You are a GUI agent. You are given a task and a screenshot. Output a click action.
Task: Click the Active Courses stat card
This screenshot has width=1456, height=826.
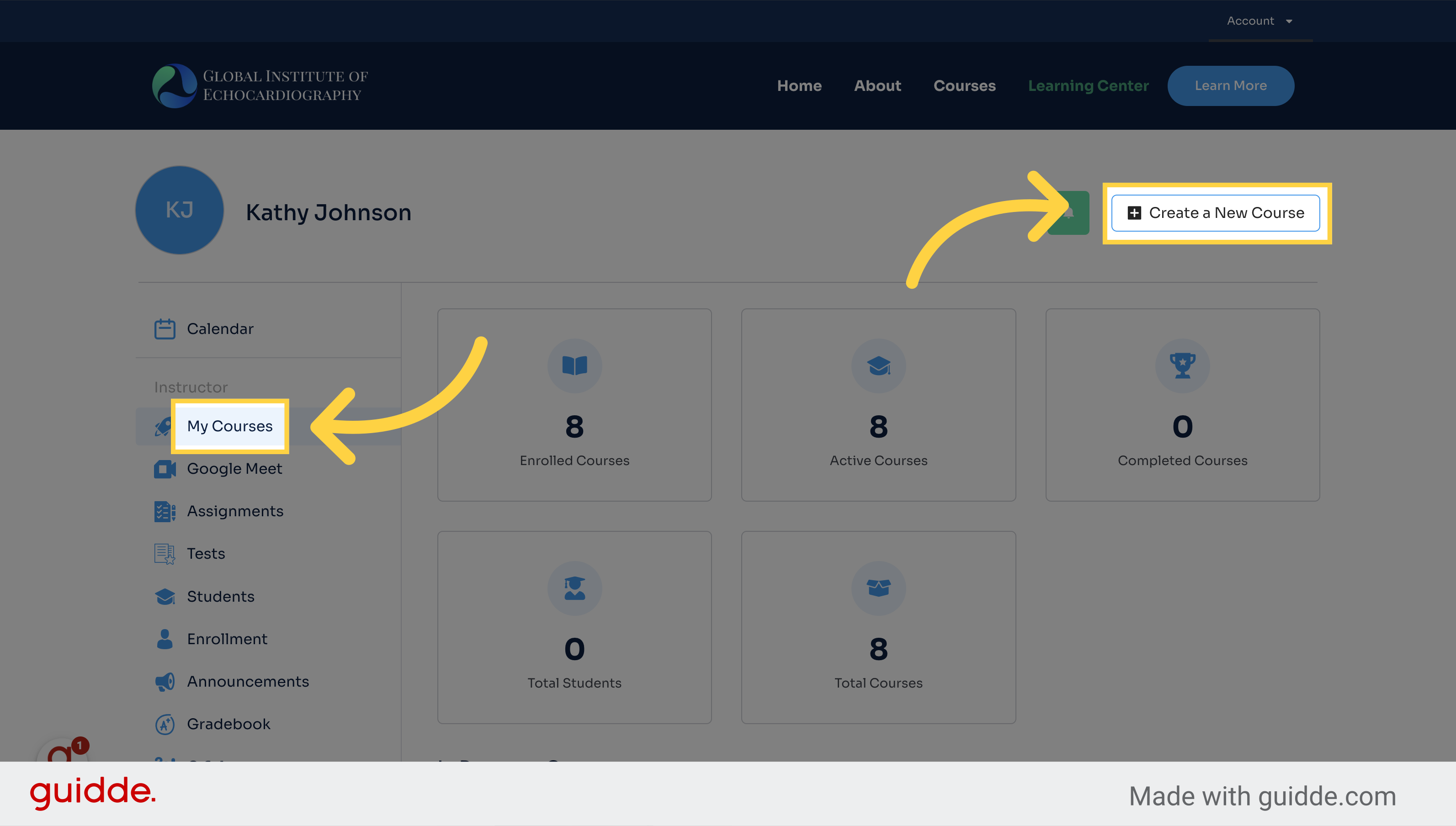pos(879,405)
